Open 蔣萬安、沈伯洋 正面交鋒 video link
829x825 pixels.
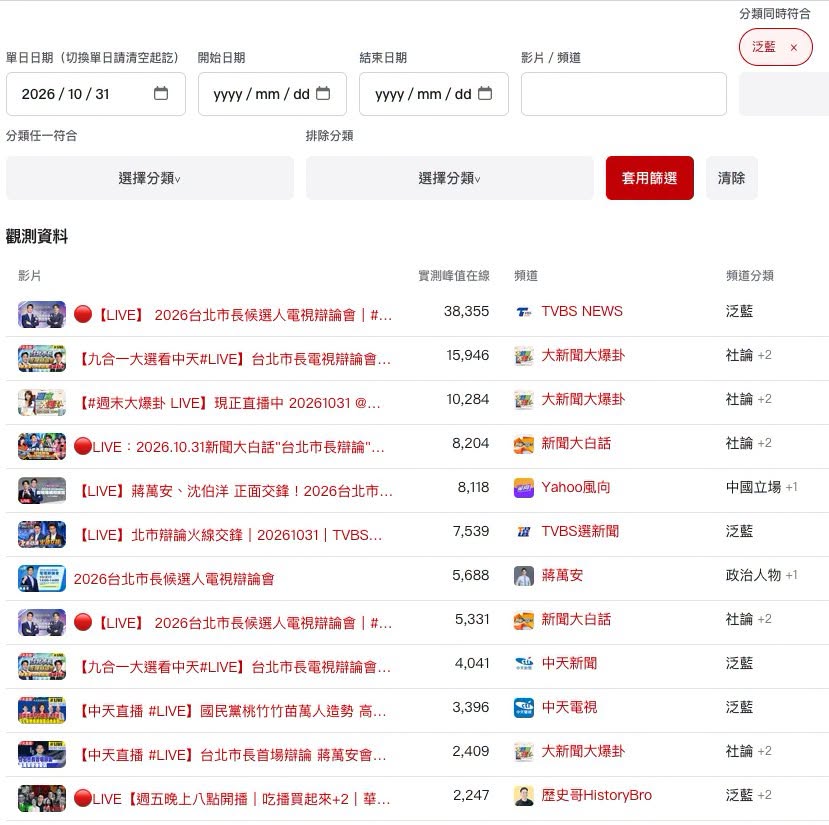(233, 491)
